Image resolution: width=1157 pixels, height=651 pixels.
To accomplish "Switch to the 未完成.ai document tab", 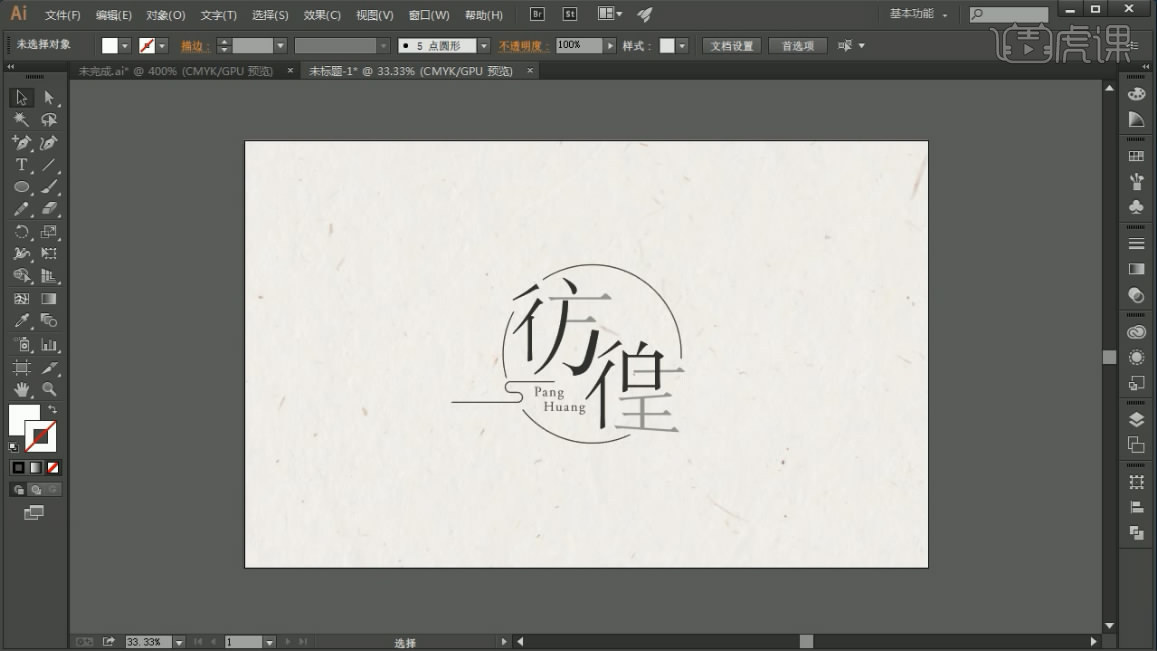I will coord(176,71).
